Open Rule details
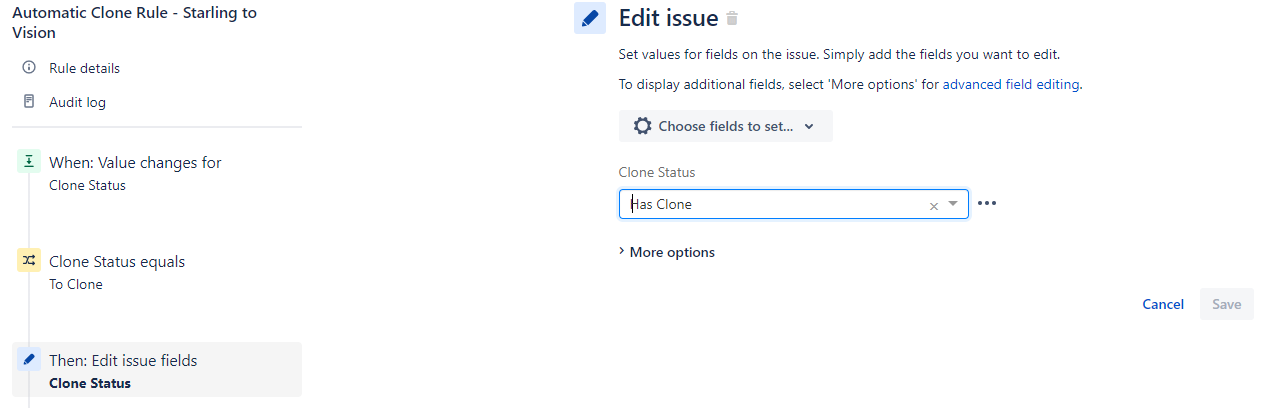Screen dimensions: 1265x408 coord(84,68)
